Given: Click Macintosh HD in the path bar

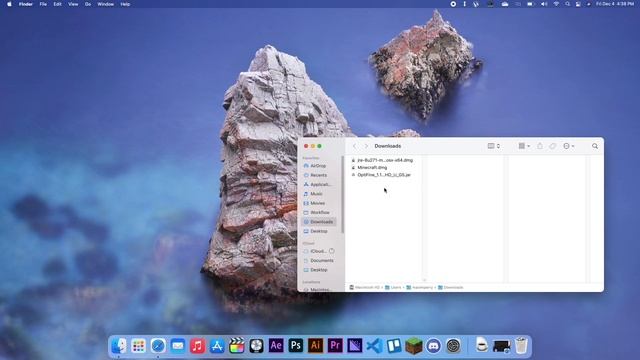Looking at the screenshot, I should [364, 287].
